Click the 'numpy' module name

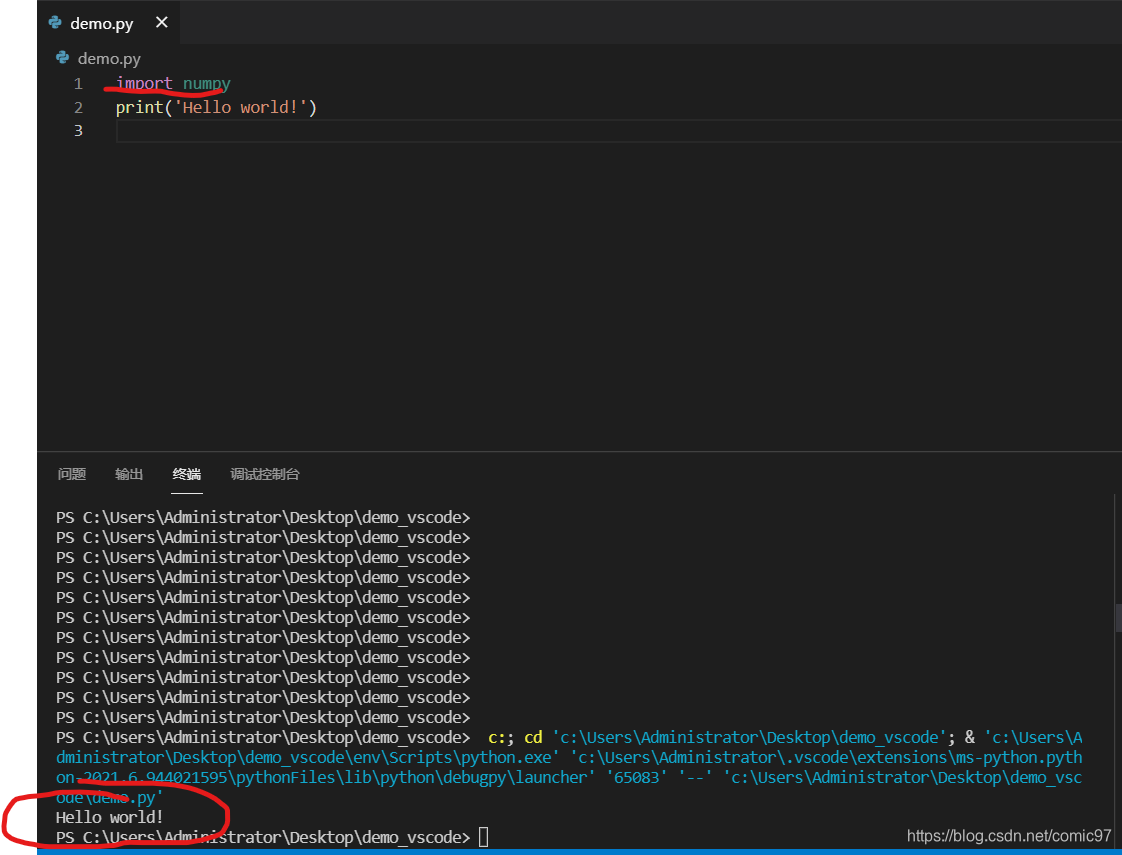tap(206, 84)
